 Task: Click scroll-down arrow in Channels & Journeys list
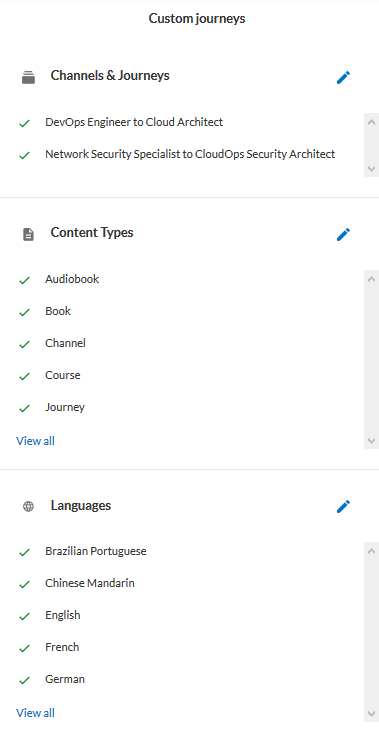point(371,168)
